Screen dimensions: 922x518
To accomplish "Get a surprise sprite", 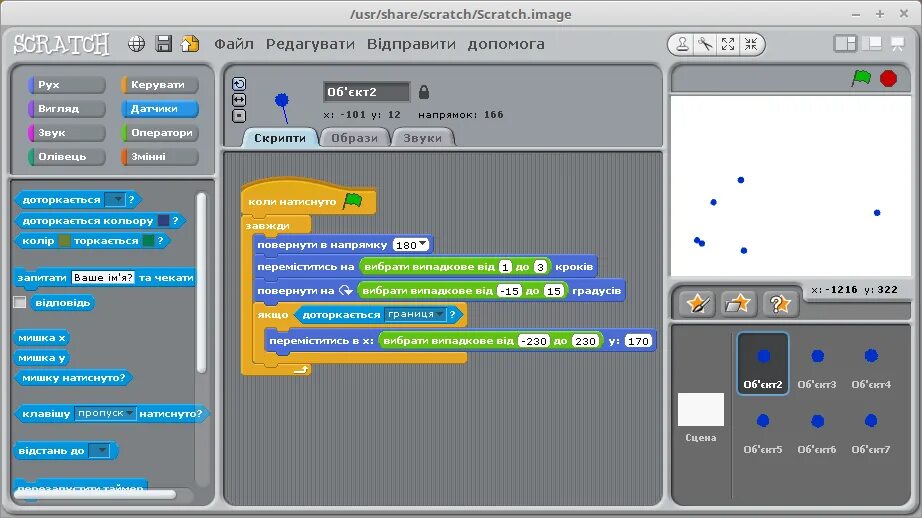I will [x=779, y=304].
